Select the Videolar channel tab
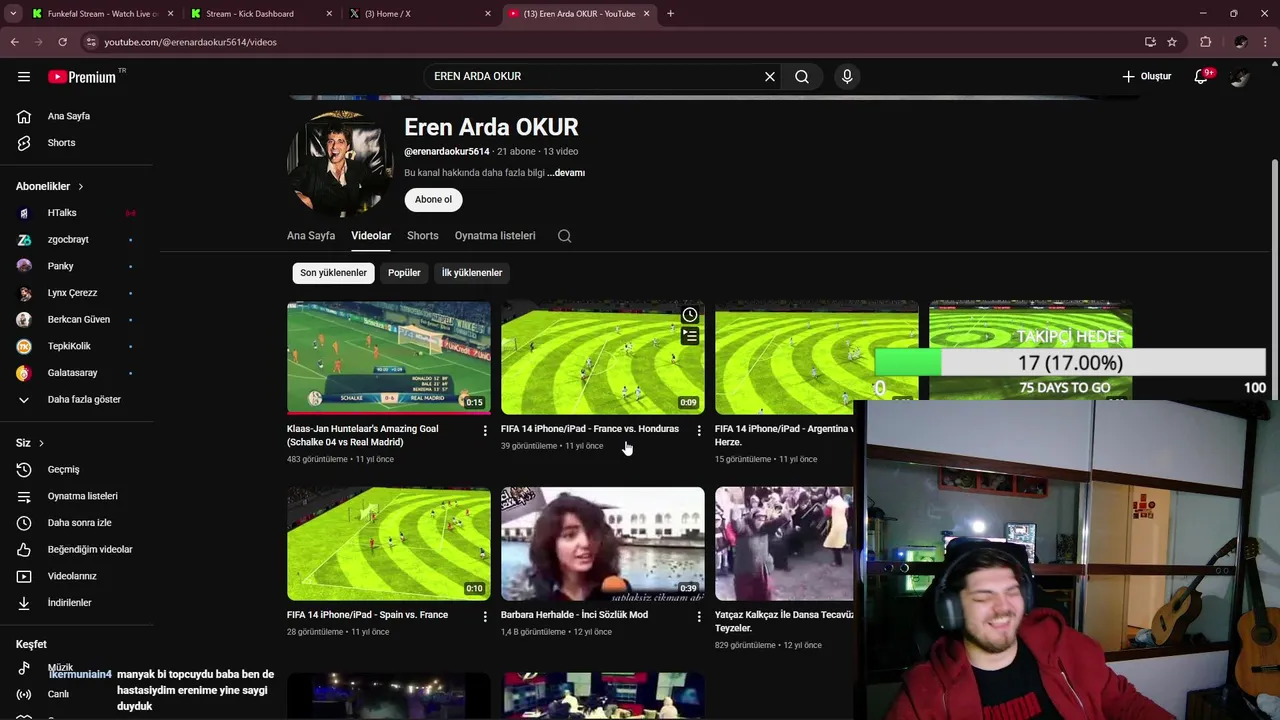The height and width of the screenshot is (720, 1280). point(371,236)
